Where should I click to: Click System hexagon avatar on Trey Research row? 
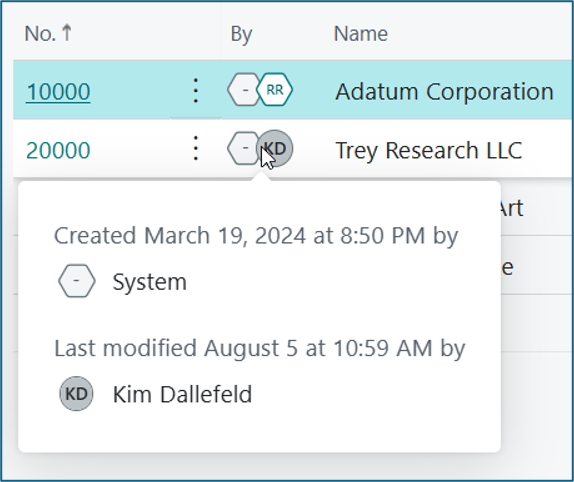[x=243, y=148]
